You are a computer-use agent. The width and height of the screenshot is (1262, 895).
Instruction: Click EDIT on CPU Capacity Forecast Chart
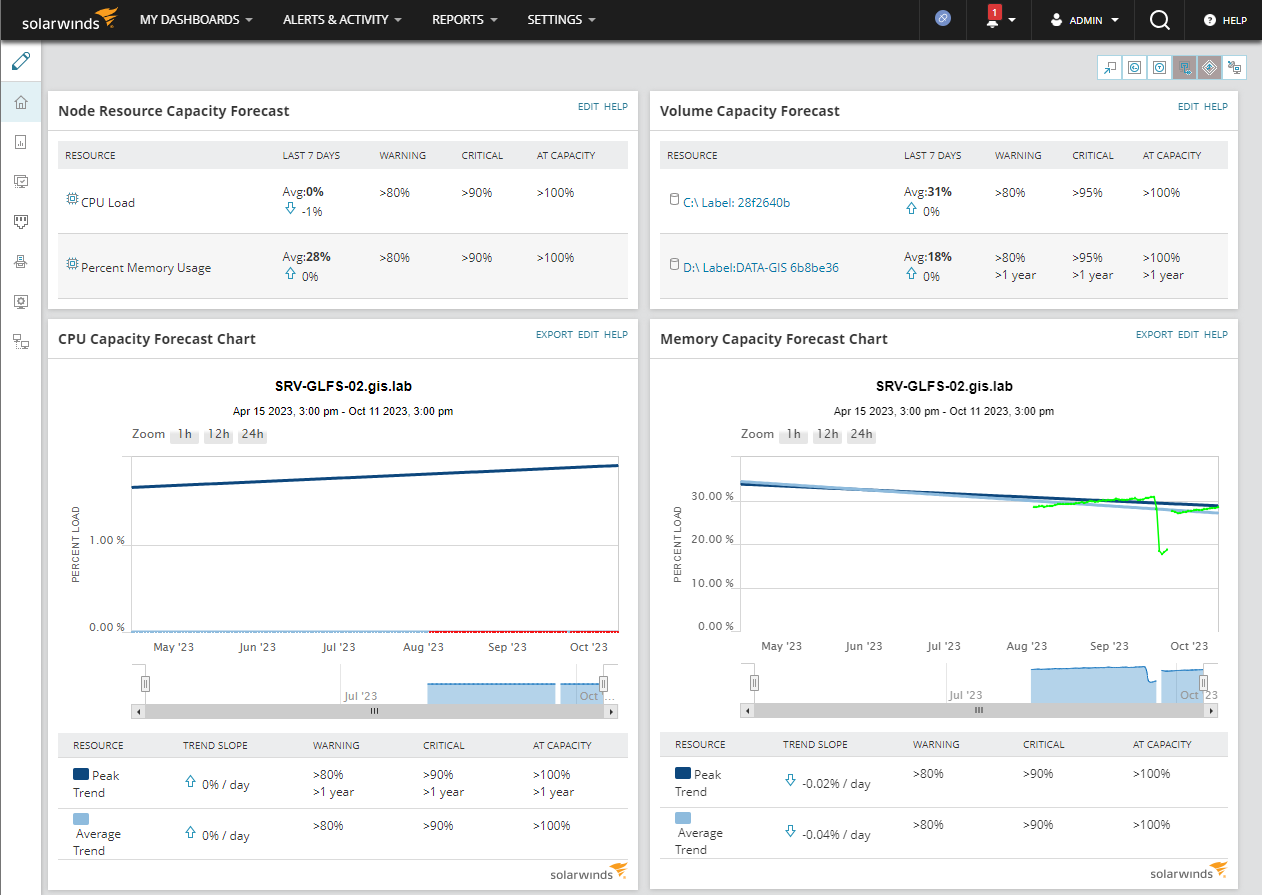click(x=588, y=335)
